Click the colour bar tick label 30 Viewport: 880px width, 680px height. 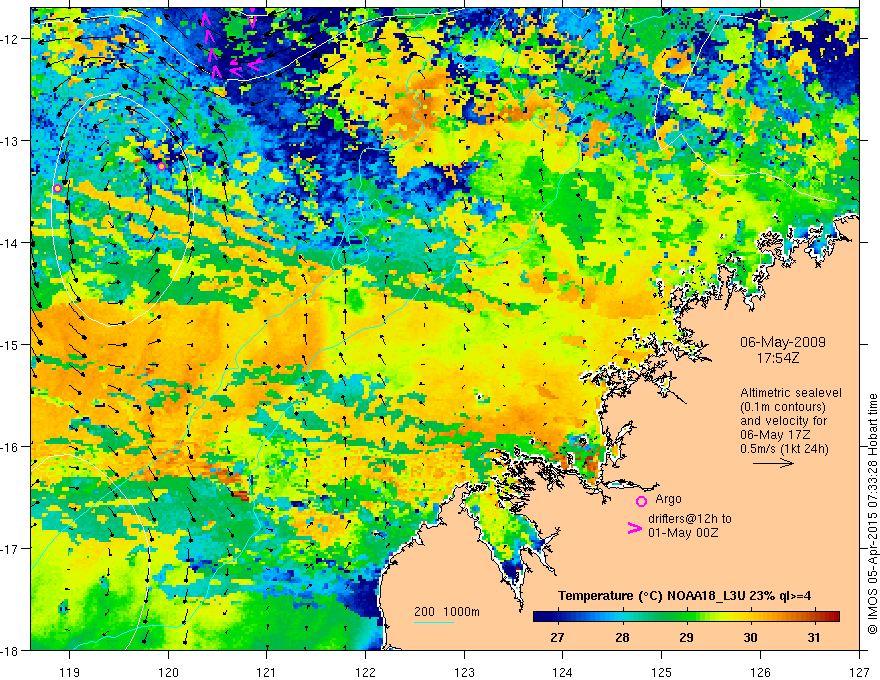click(x=750, y=637)
